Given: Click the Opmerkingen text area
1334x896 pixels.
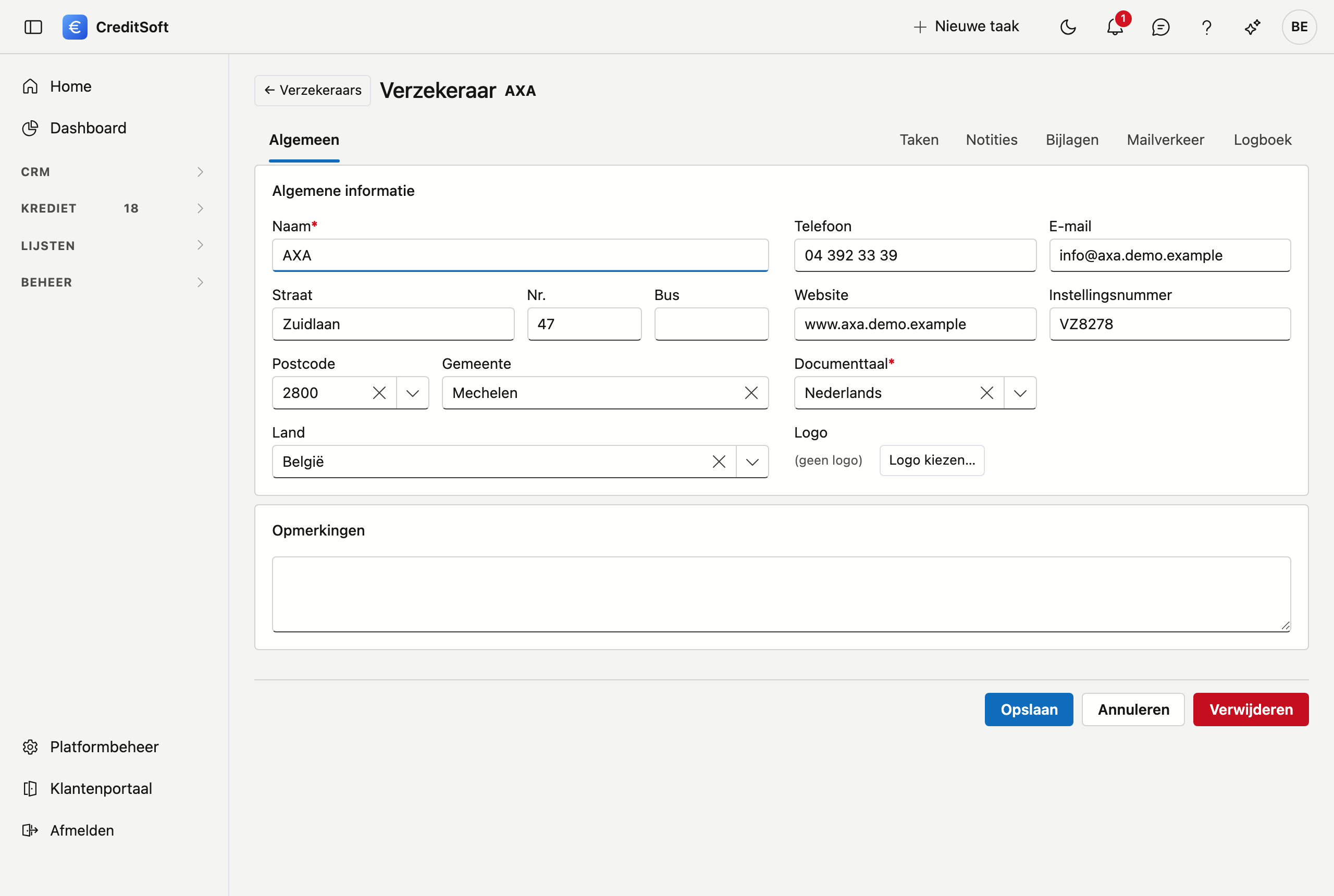Looking at the screenshot, I should (781, 594).
